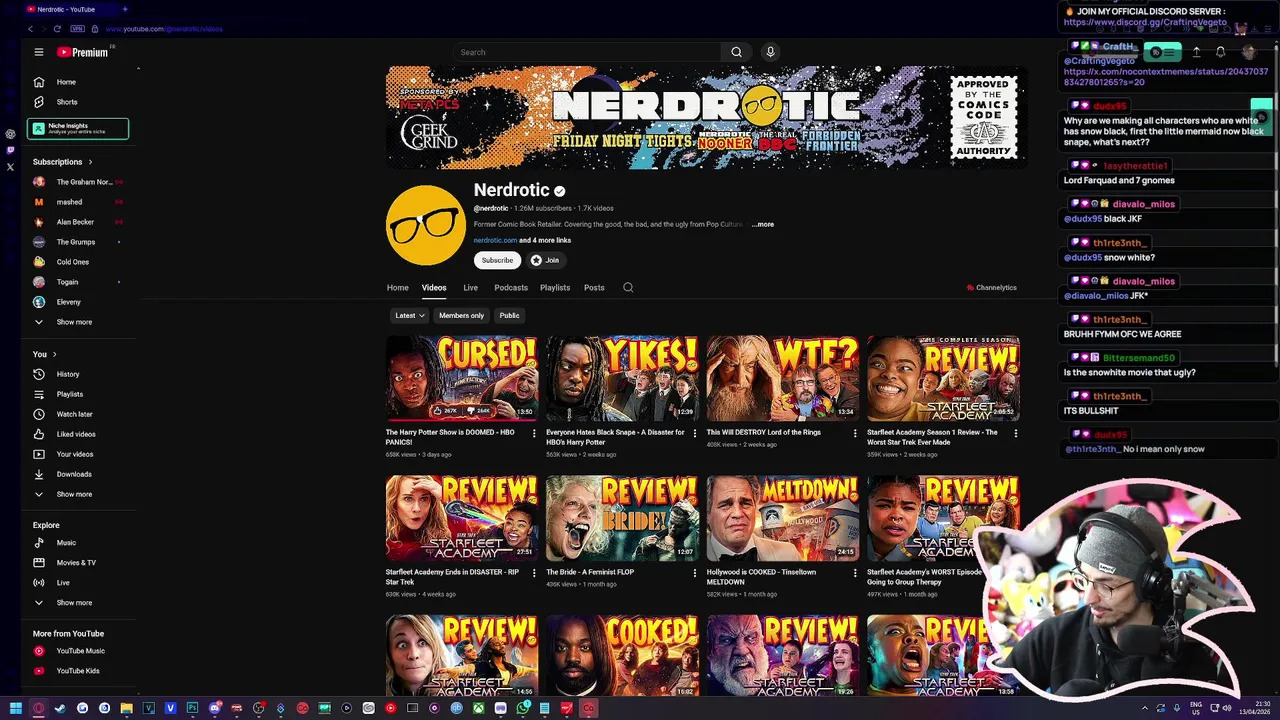The height and width of the screenshot is (720, 1280).
Task: Switch to the Posts tab
Action: pyautogui.click(x=594, y=288)
